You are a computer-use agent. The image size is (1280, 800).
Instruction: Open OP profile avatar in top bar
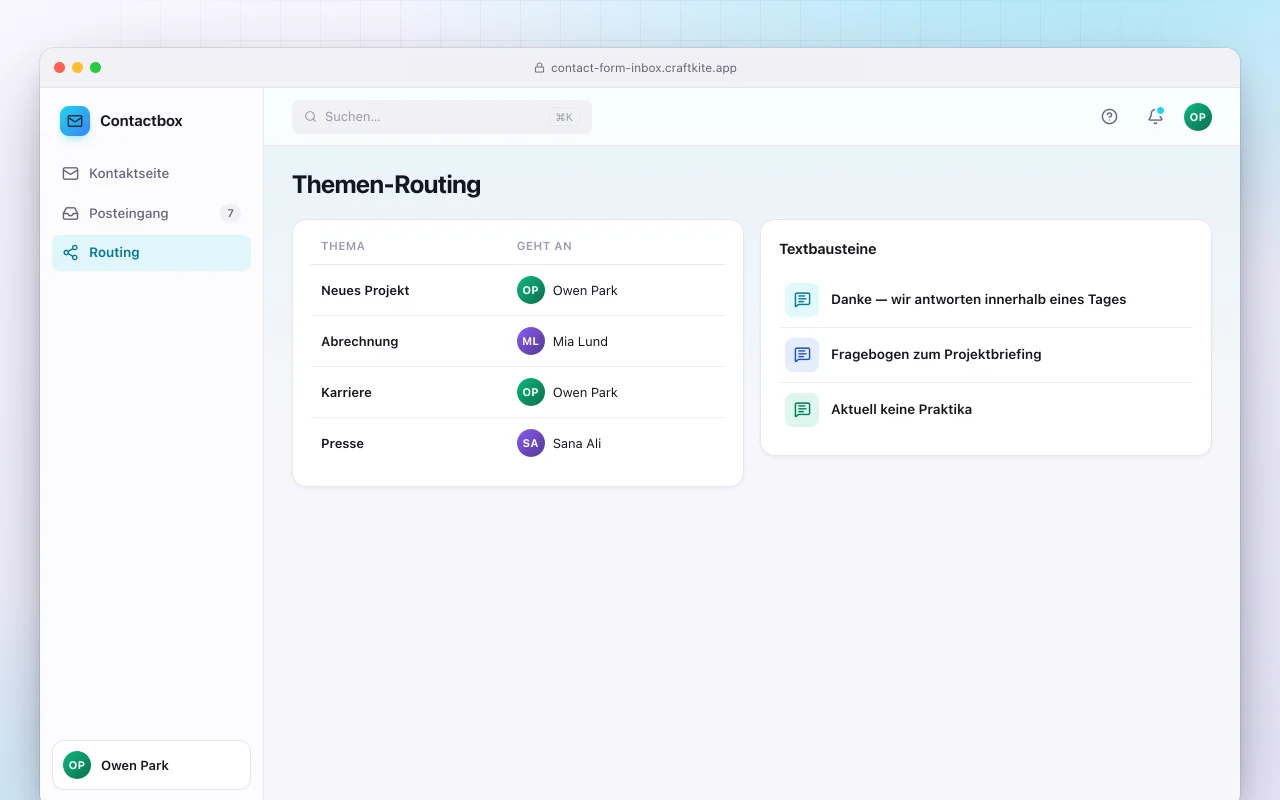click(x=1198, y=117)
